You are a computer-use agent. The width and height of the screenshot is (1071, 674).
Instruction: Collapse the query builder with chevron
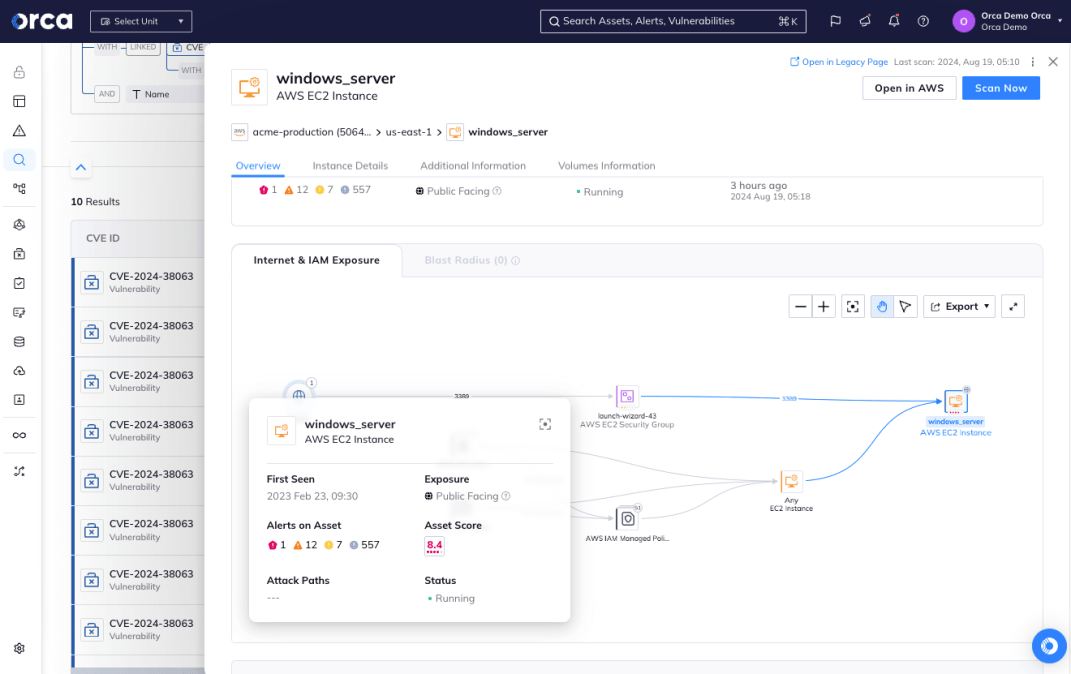coord(81,168)
